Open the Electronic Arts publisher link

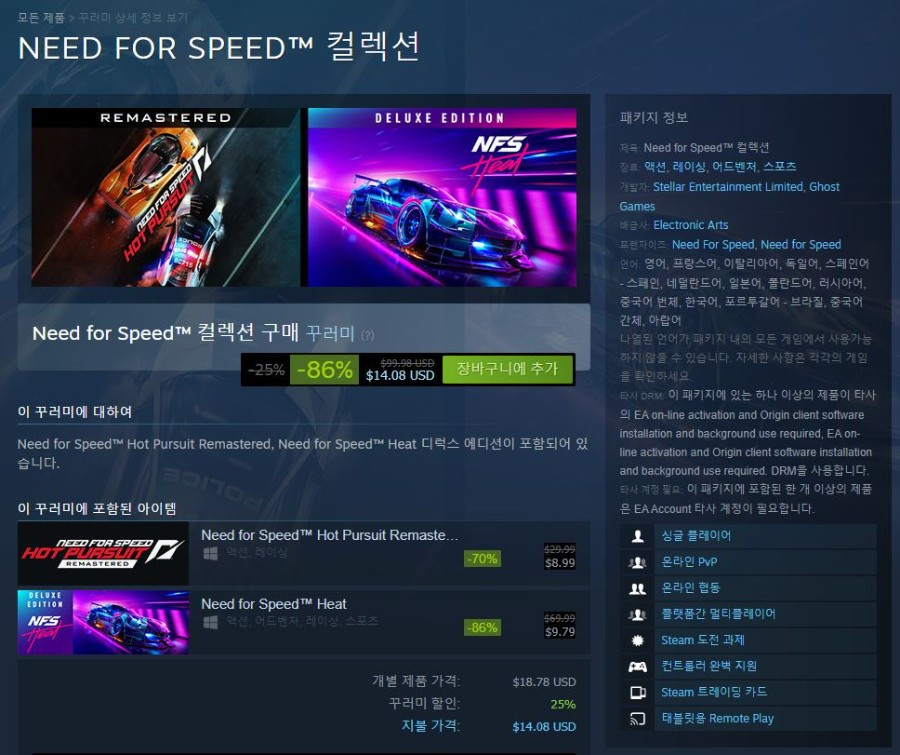(690, 225)
